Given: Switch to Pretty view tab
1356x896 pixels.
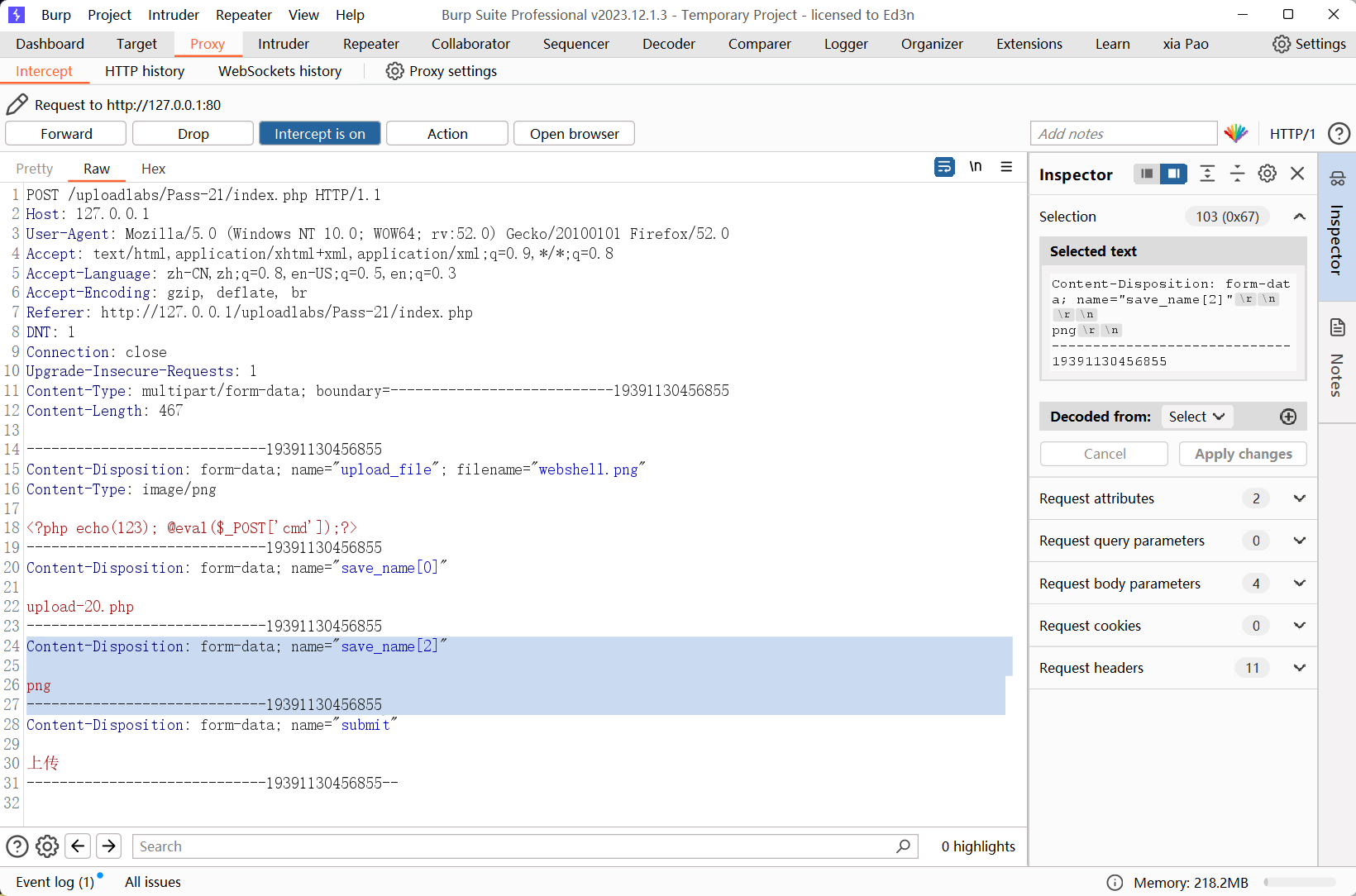Looking at the screenshot, I should pyautogui.click(x=35, y=169).
